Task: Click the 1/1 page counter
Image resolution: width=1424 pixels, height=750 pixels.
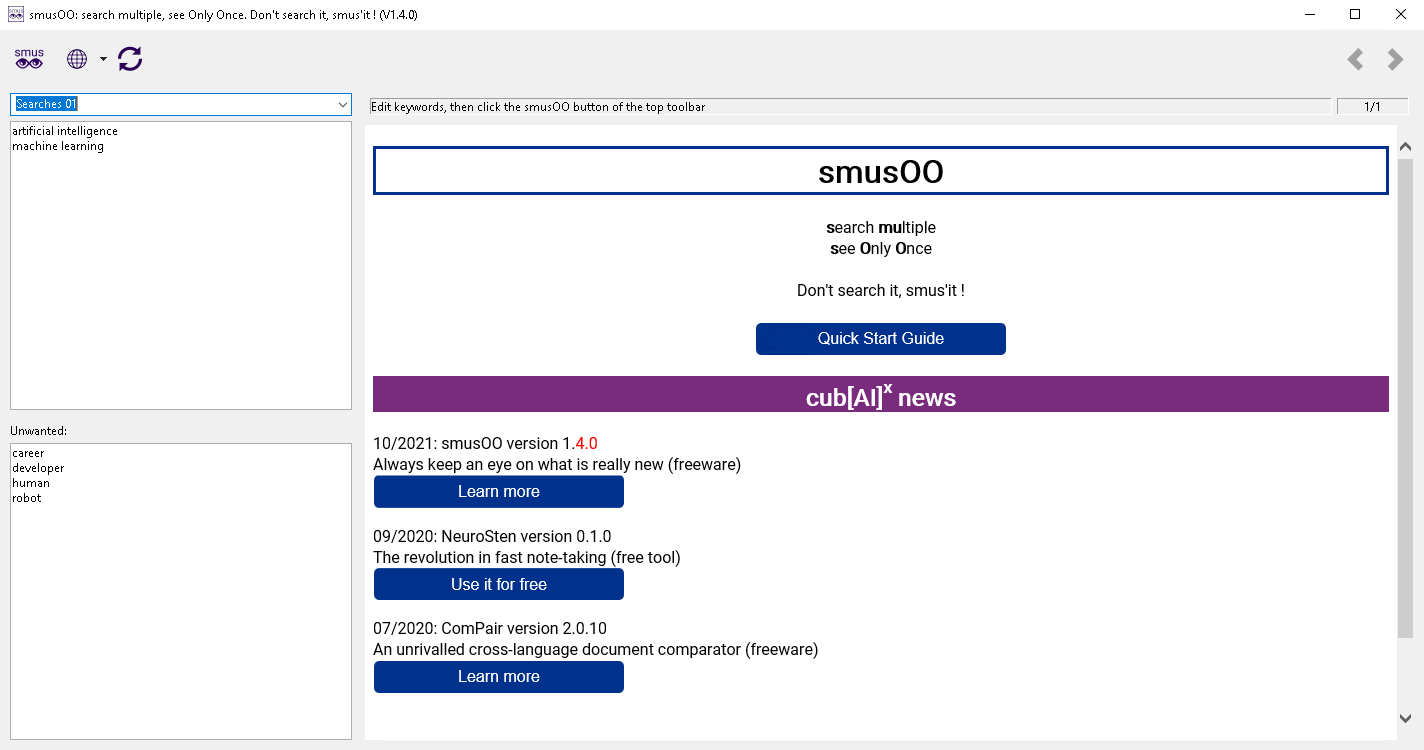Action: pos(1372,106)
